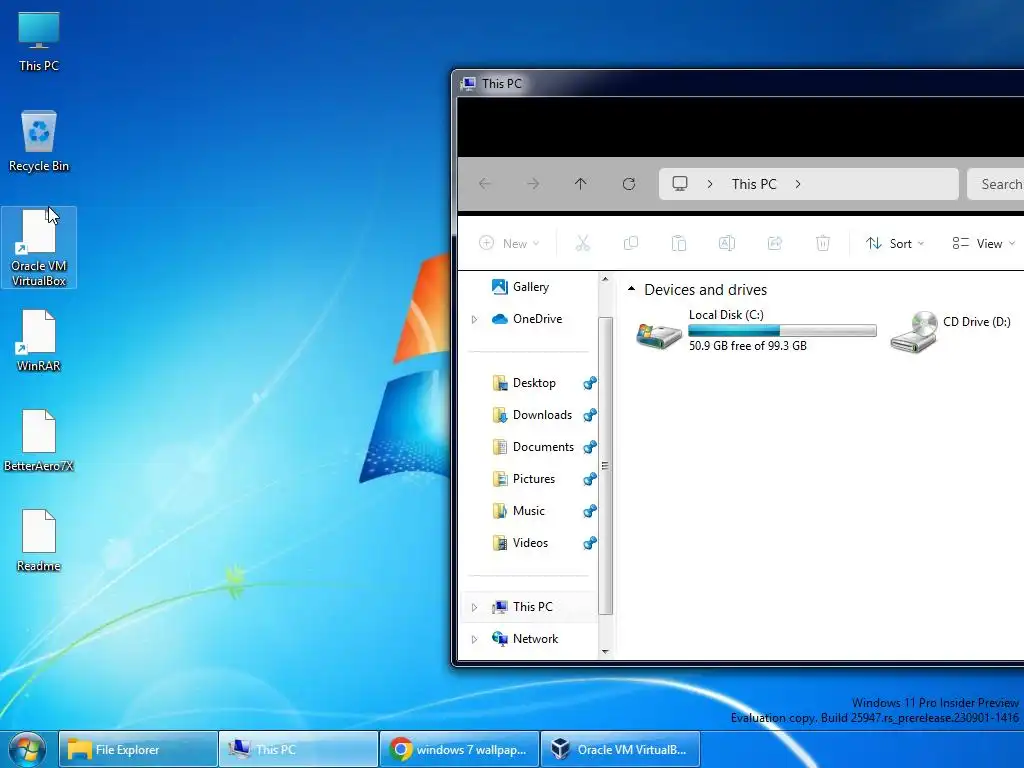Select the Recycle Bin desktop icon
This screenshot has height=768, width=1024.
39,141
